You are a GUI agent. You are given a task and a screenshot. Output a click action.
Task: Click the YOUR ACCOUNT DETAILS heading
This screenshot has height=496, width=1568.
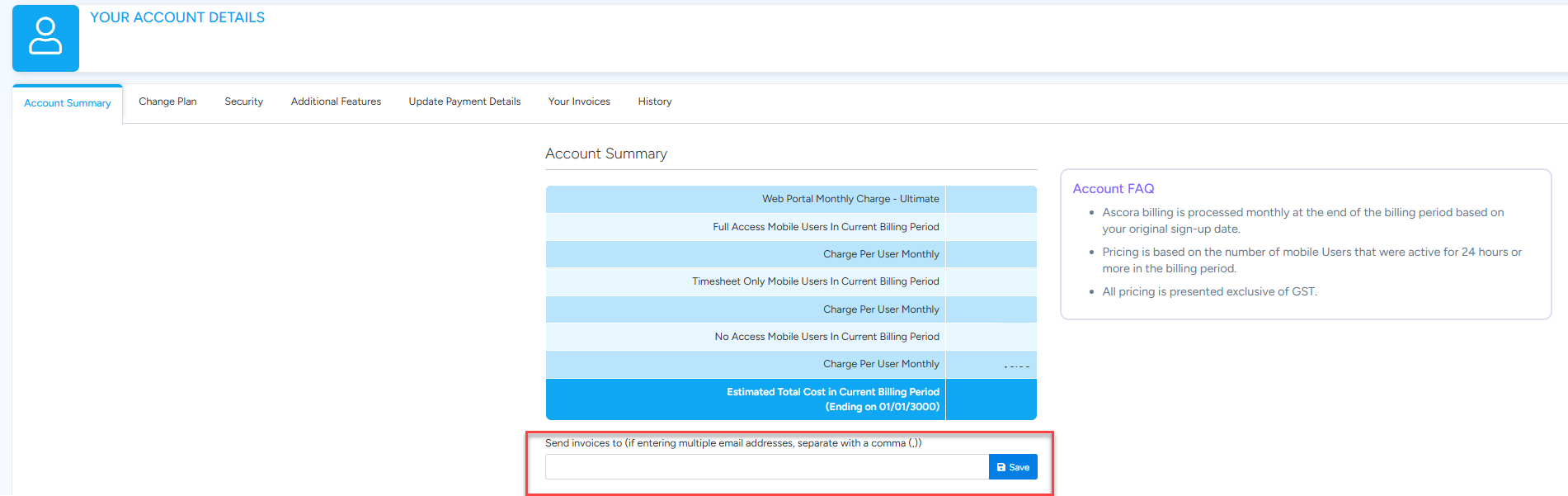click(177, 17)
